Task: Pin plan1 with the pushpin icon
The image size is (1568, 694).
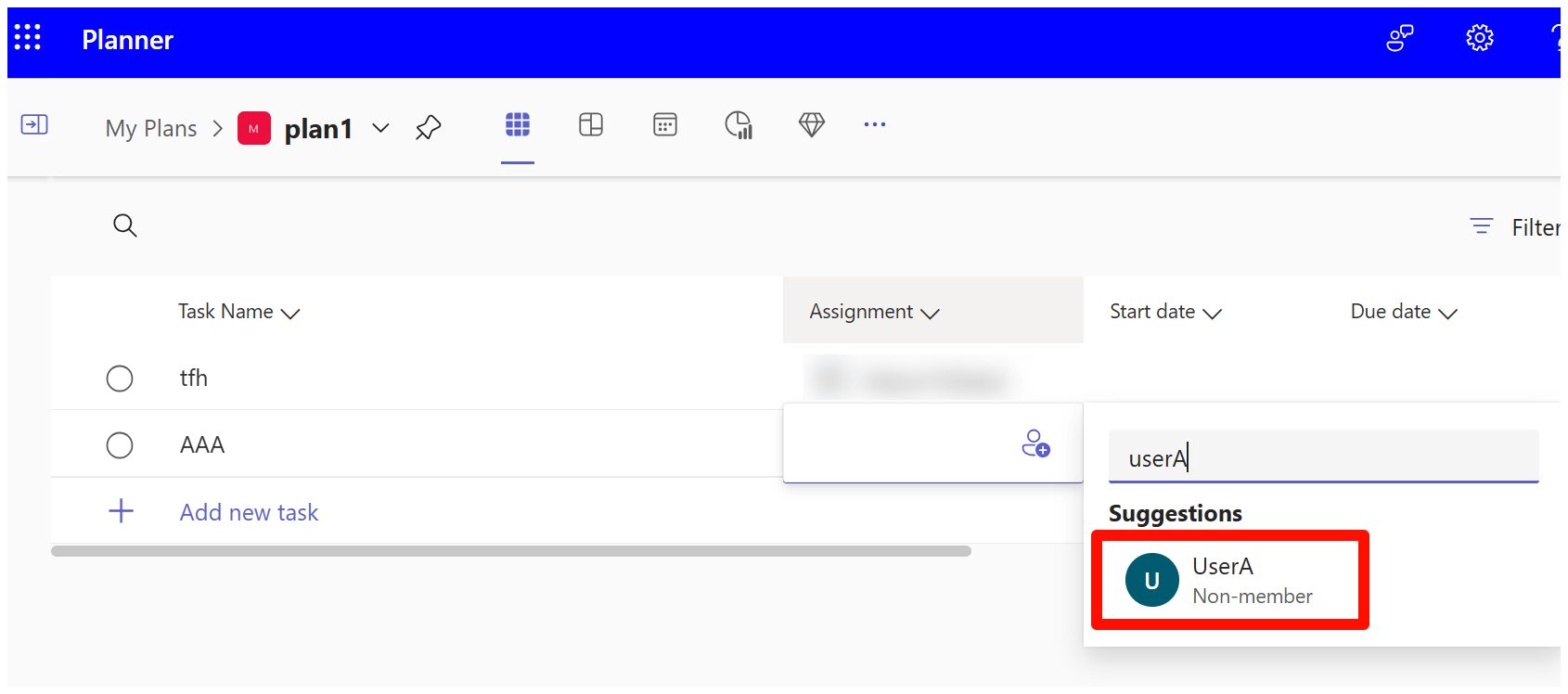Action: pos(428,127)
